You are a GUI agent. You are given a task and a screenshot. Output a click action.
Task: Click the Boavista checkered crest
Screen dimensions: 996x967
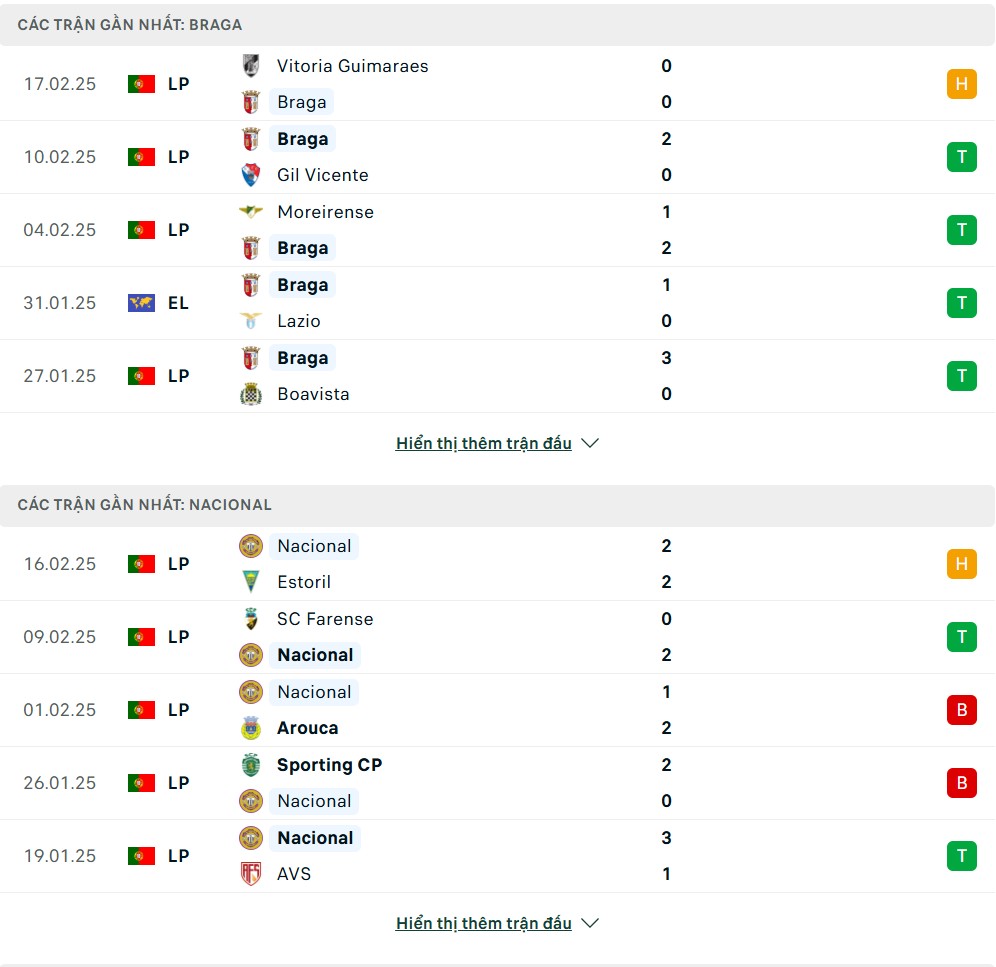pyautogui.click(x=251, y=394)
